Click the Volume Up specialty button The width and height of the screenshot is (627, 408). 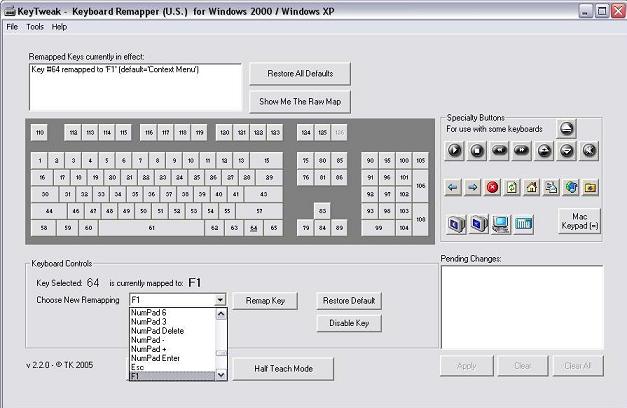click(x=544, y=151)
